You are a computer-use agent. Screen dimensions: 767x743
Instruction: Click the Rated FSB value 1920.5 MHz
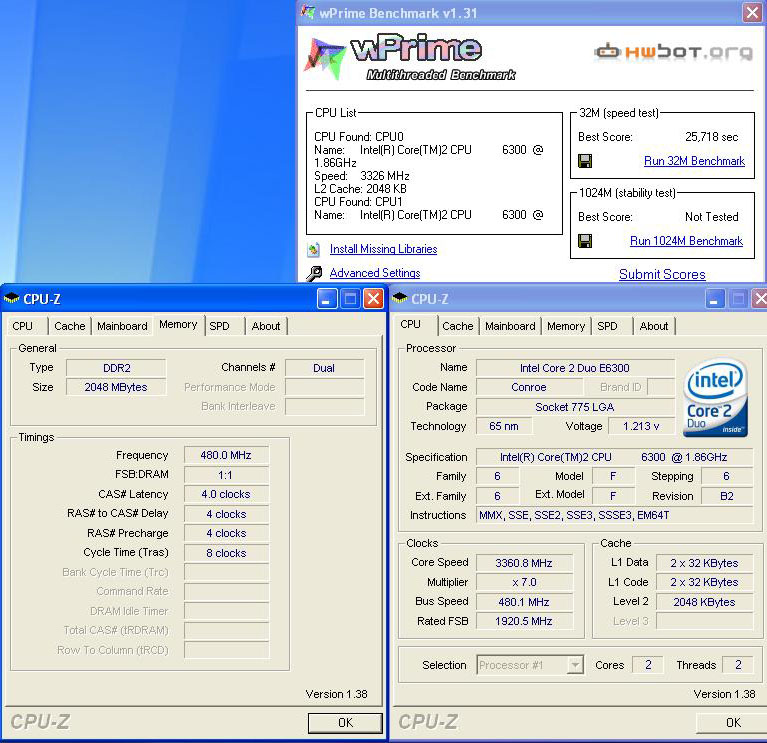524,621
